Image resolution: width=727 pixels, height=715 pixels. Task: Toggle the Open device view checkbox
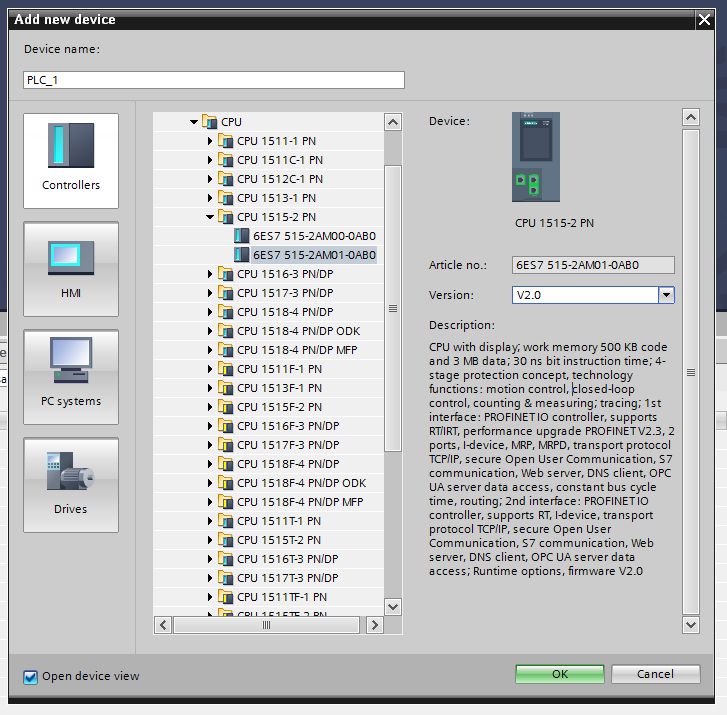coord(31,677)
